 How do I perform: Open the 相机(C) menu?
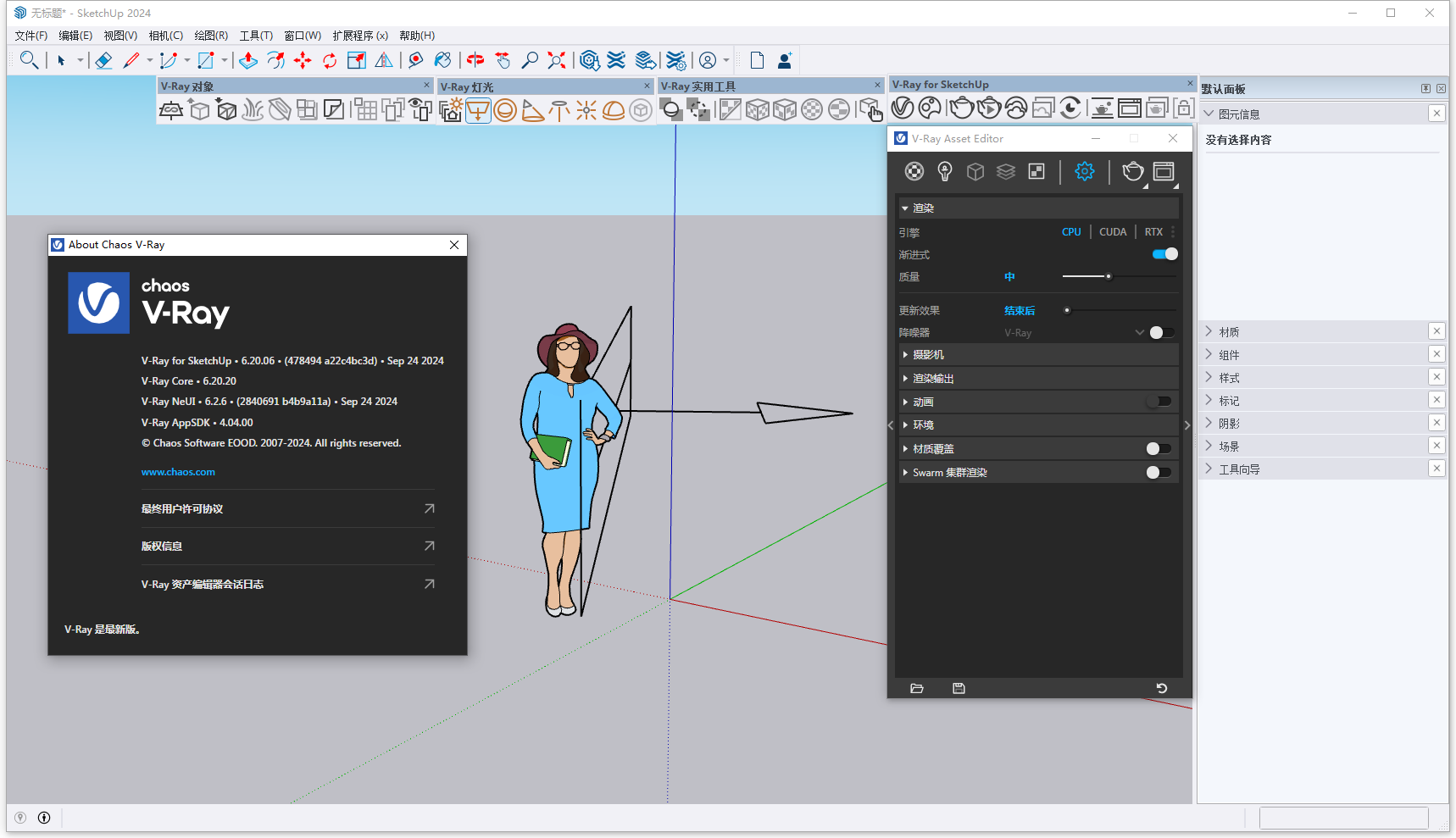pyautogui.click(x=165, y=36)
